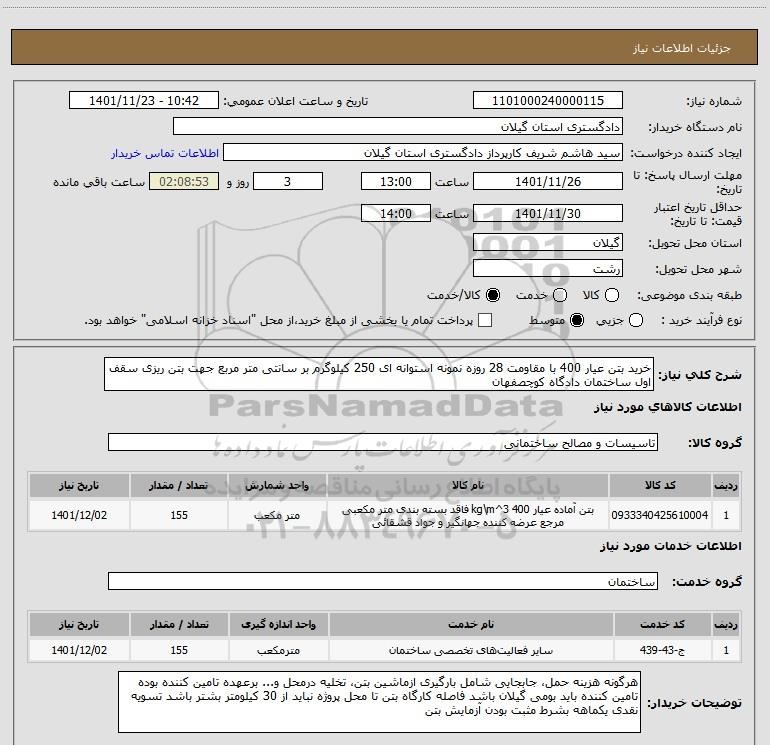This screenshot has height=745, width=770.
Task: Click the price validity time 14:00
Action: coord(396,213)
